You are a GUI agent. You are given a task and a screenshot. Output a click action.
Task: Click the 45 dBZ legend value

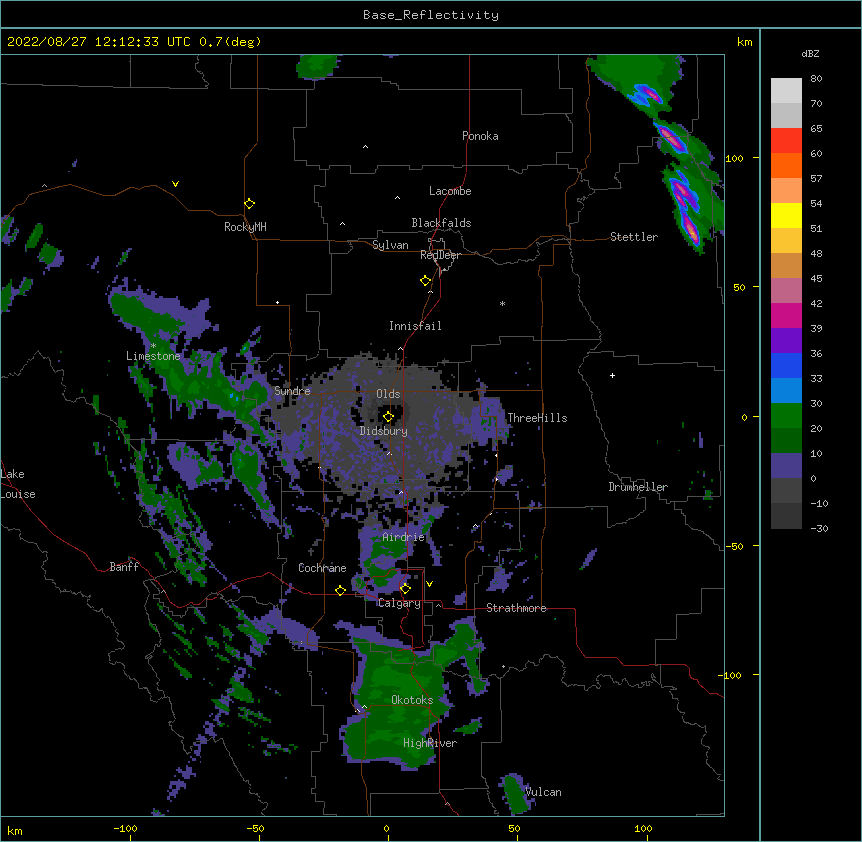pos(816,279)
